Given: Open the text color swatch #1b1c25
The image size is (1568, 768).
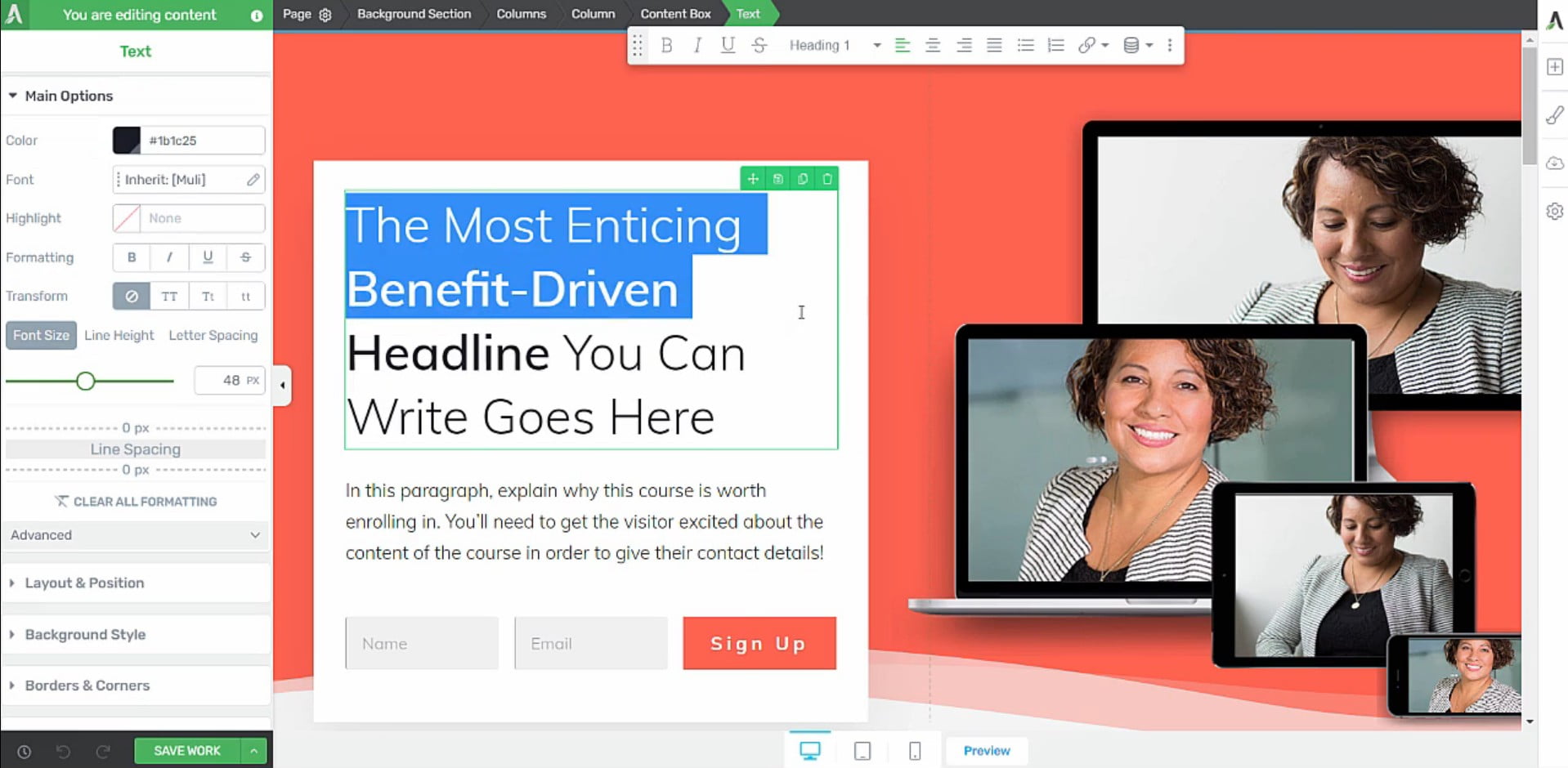Looking at the screenshot, I should pos(127,141).
